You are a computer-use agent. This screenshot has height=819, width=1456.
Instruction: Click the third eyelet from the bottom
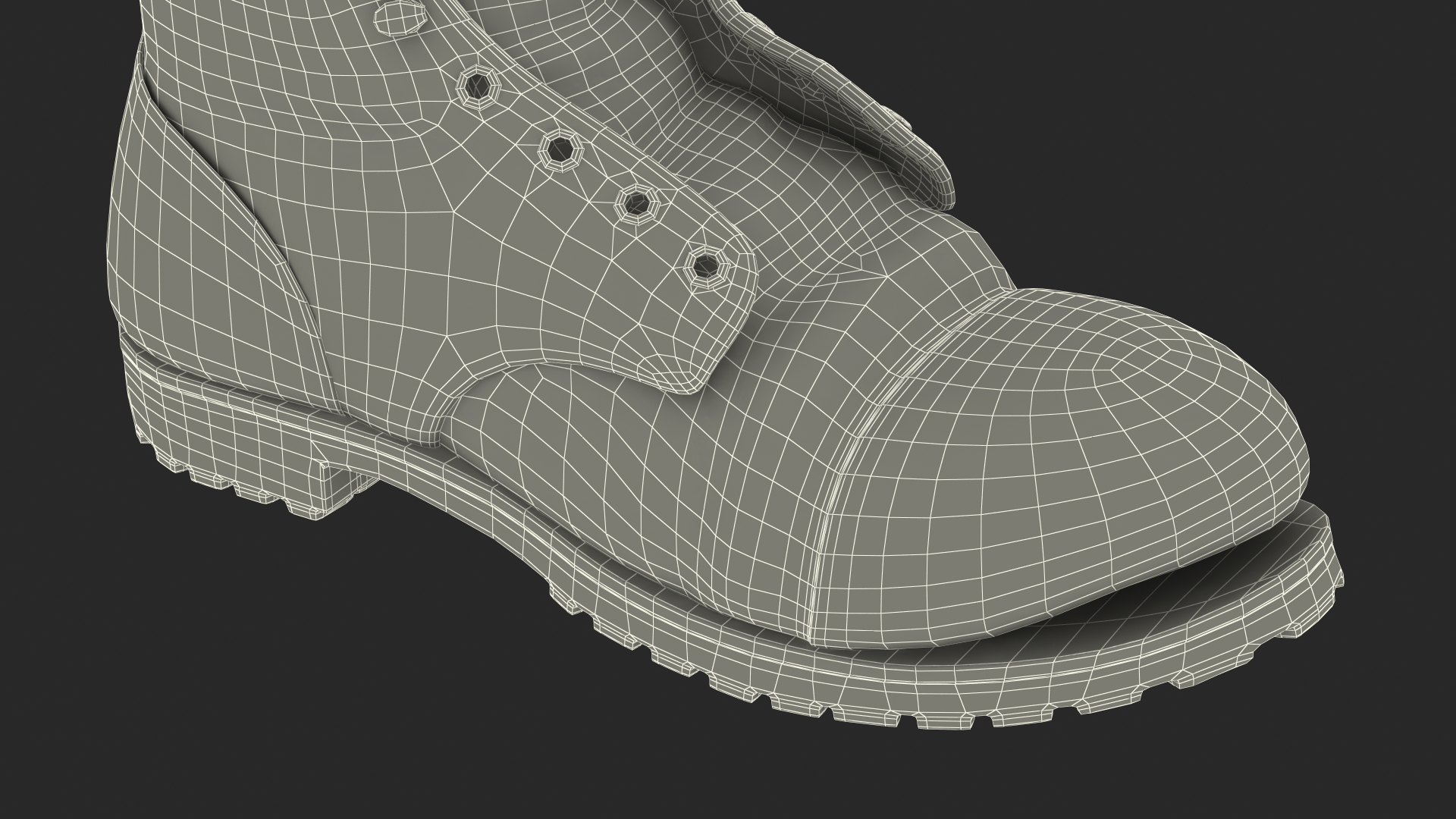click(560, 149)
